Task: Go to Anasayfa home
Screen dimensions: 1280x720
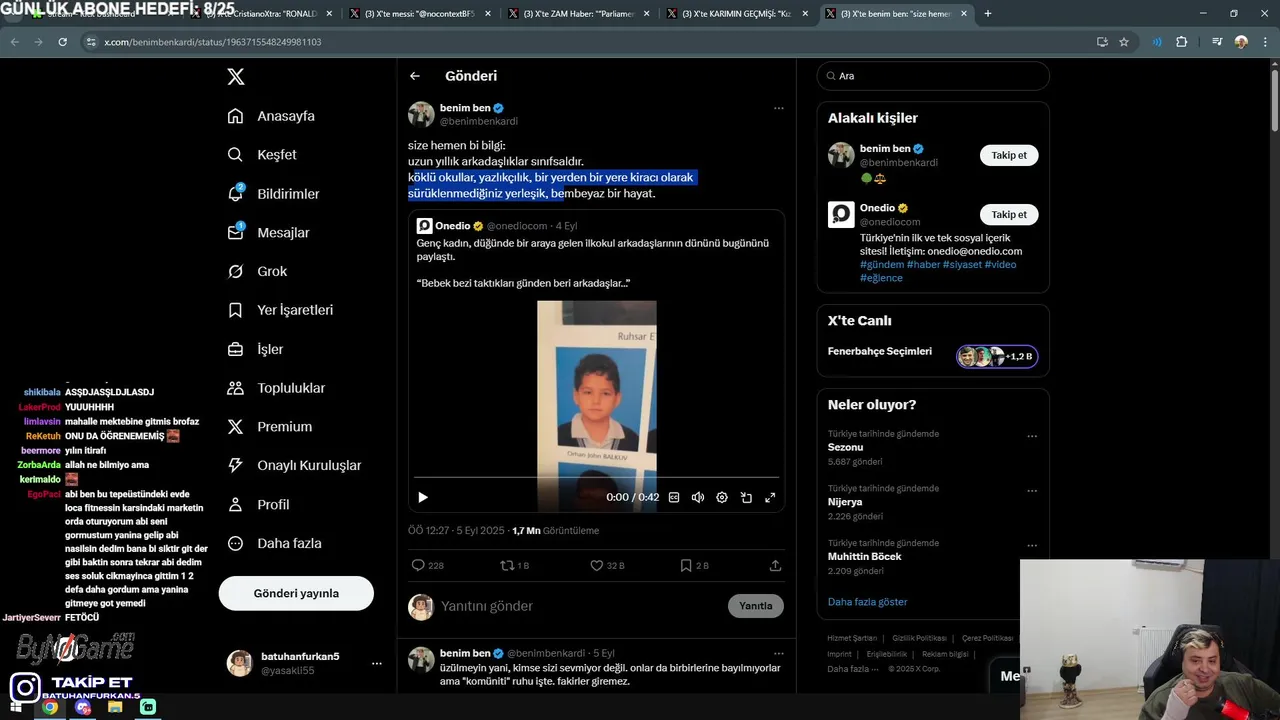Action: 271,116
